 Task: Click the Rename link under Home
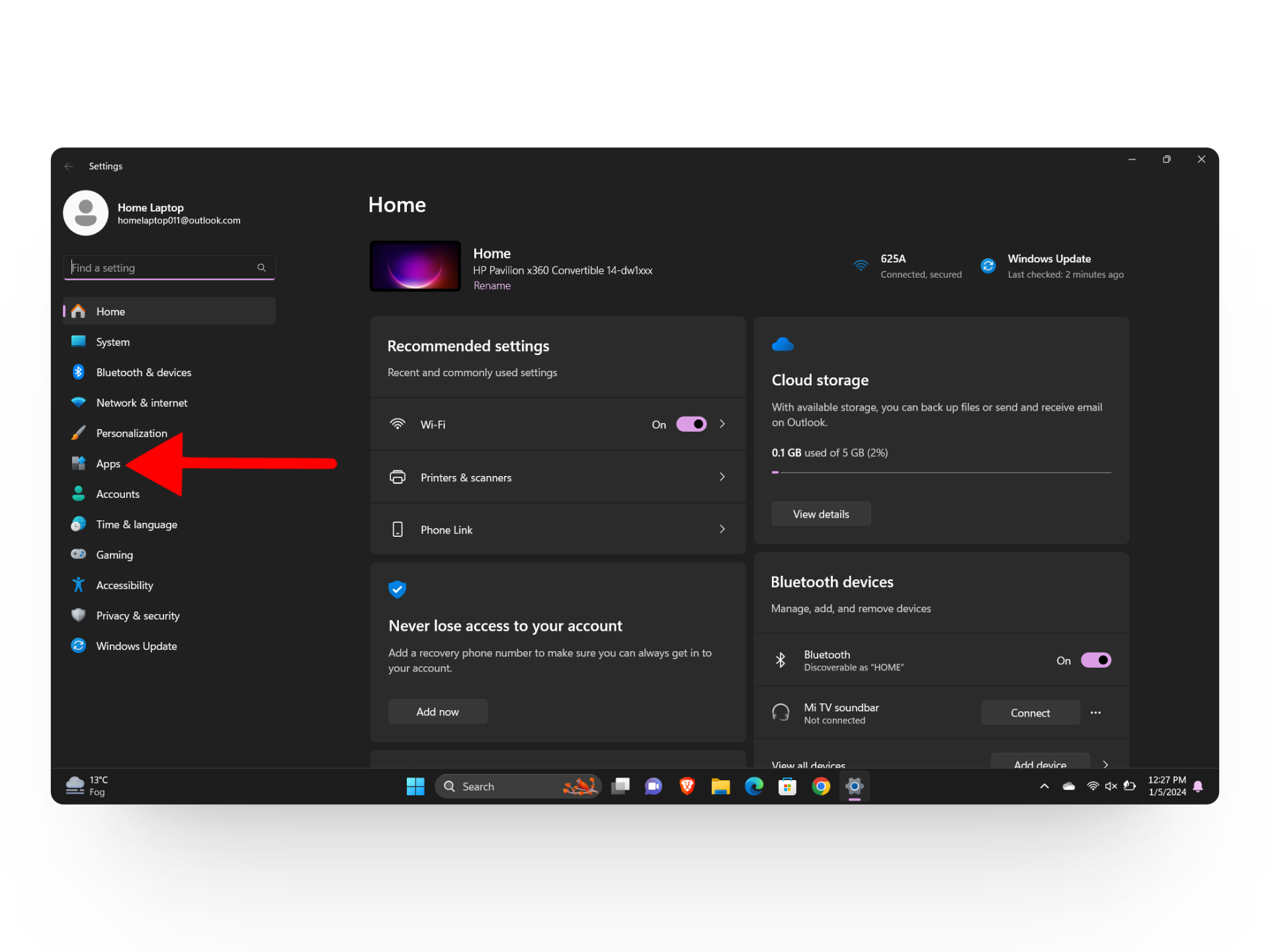(x=491, y=286)
